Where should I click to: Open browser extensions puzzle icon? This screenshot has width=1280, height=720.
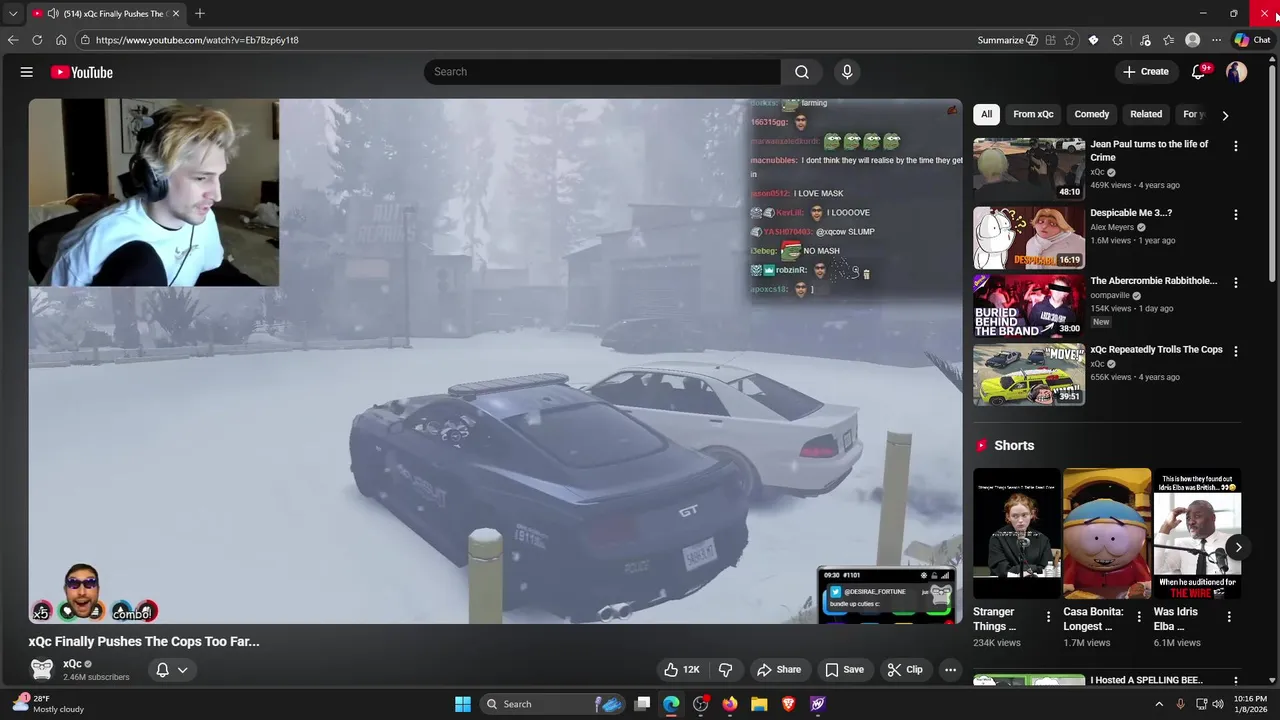pyautogui.click(x=1118, y=40)
